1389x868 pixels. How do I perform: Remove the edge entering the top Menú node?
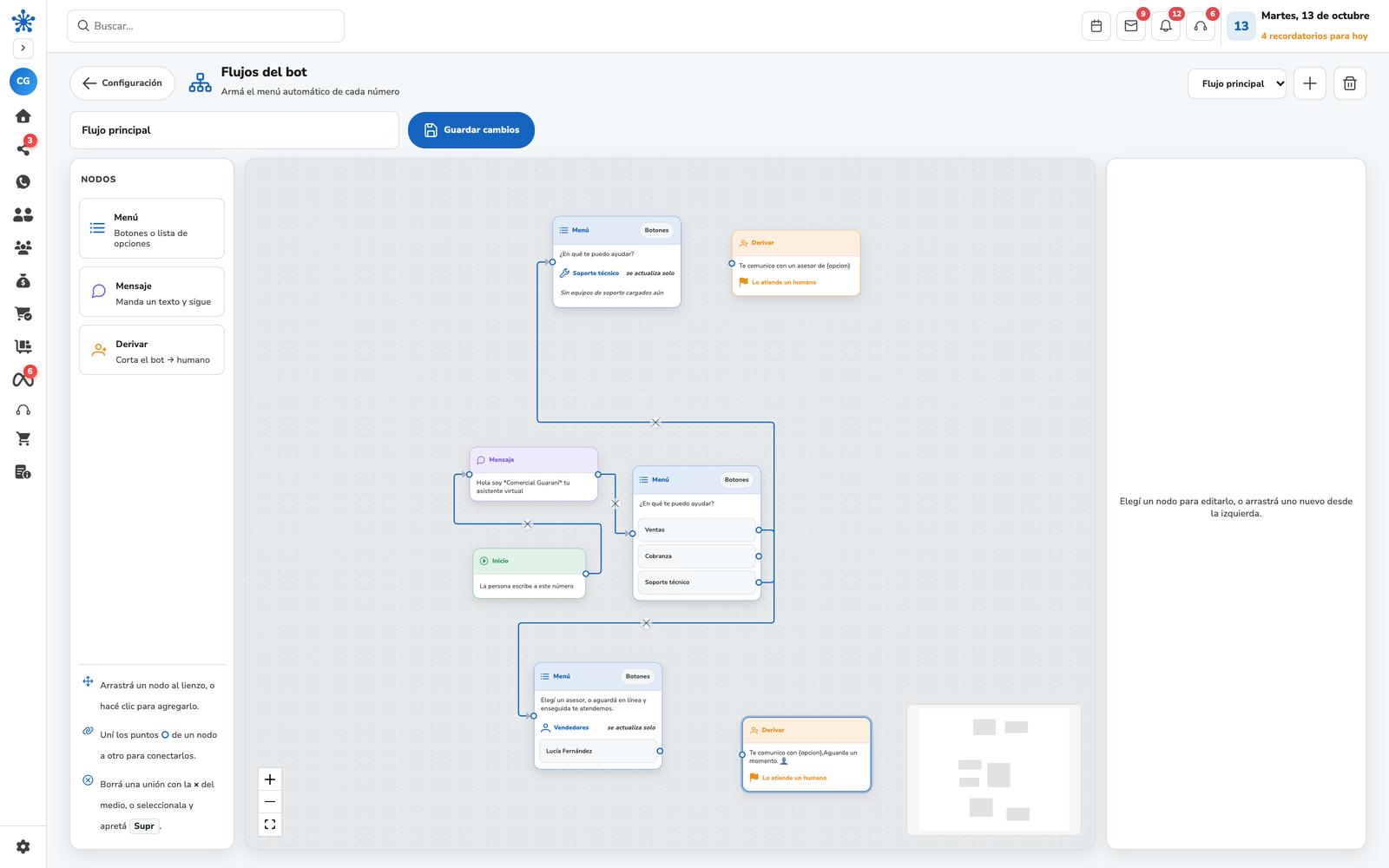tap(655, 423)
